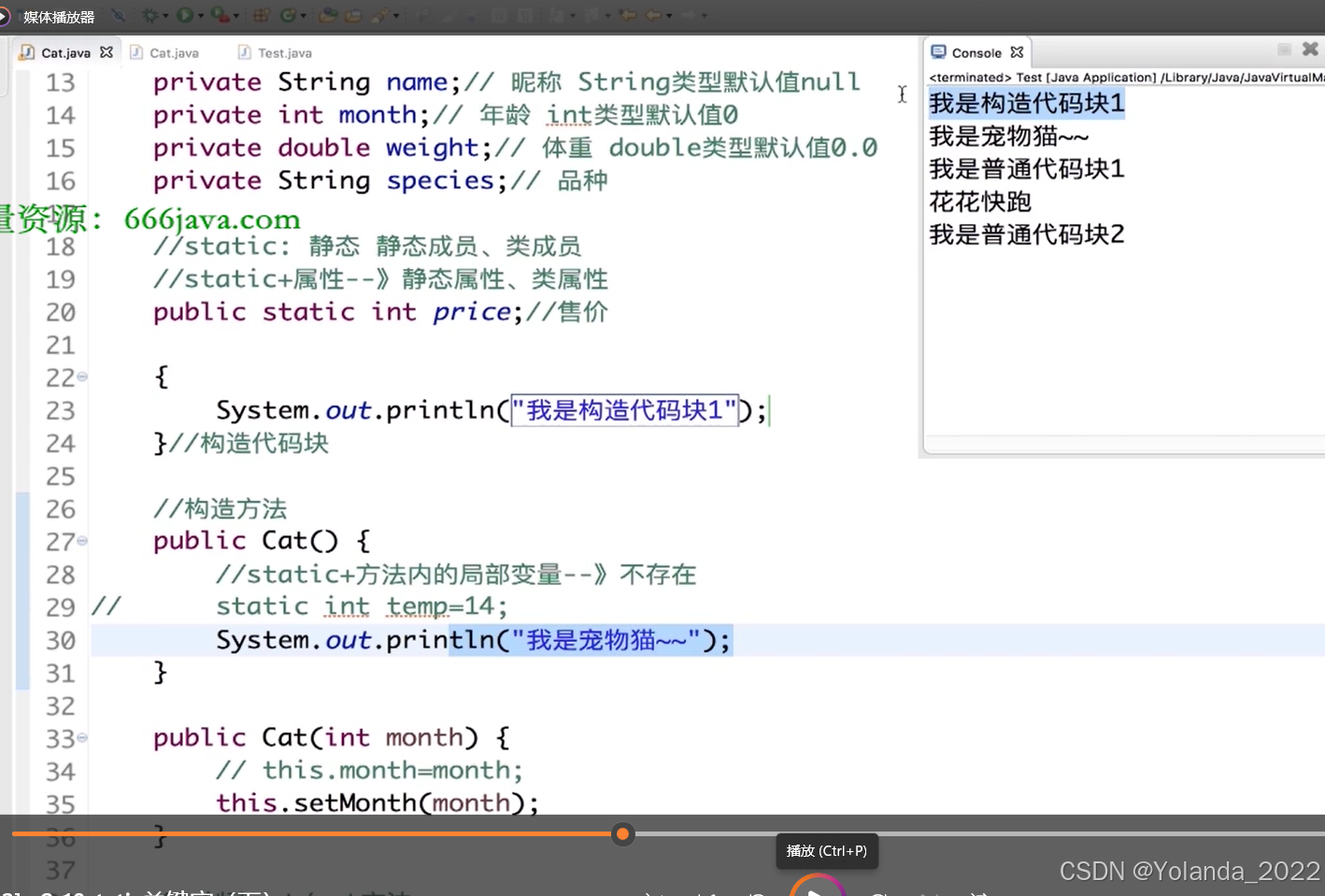Click the Open Task folder icon
Screen dimensions: 1325x896
tap(353, 15)
